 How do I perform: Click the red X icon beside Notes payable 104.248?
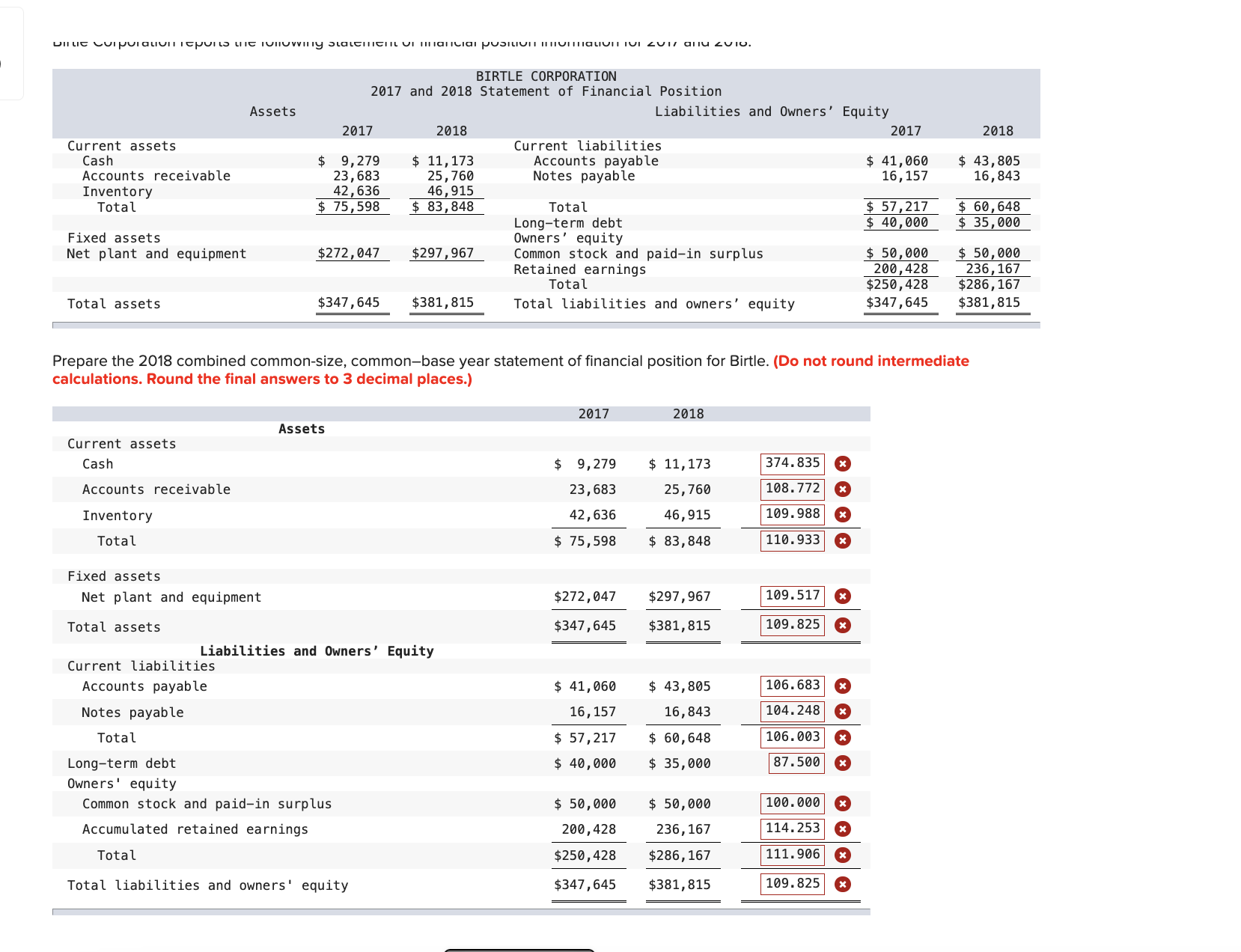pos(843,712)
